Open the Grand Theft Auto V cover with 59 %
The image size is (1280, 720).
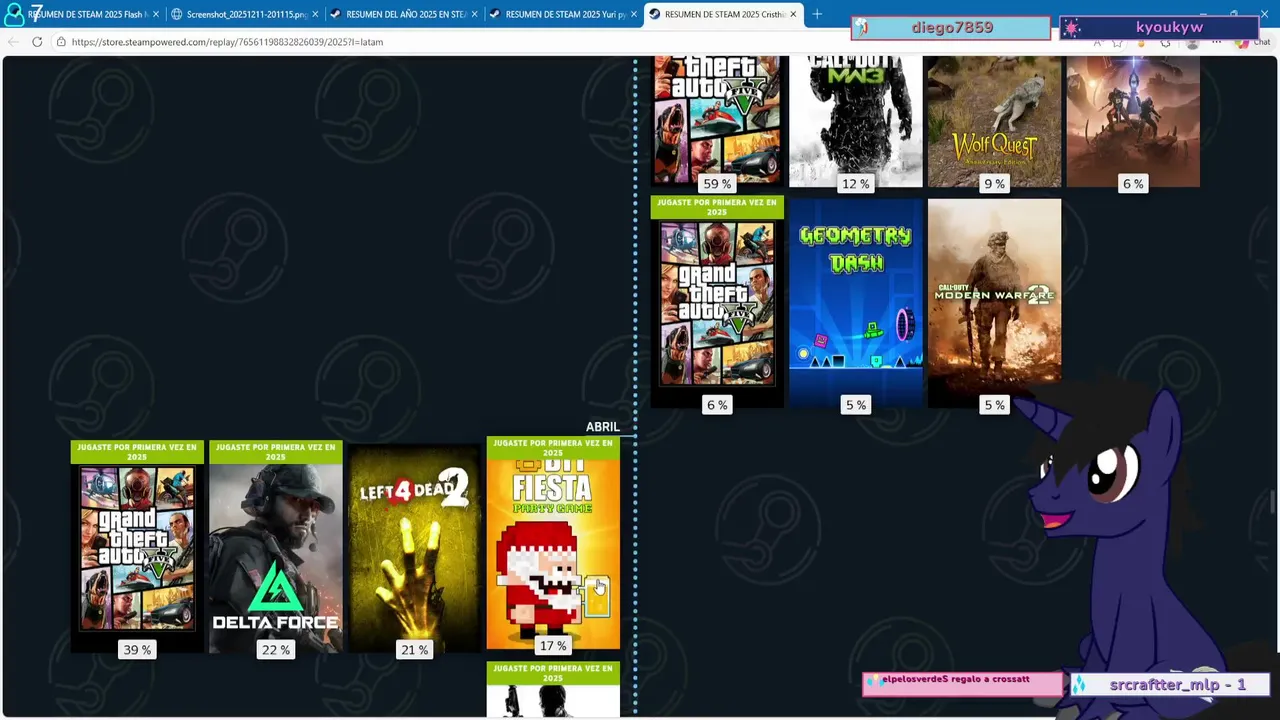click(x=717, y=120)
